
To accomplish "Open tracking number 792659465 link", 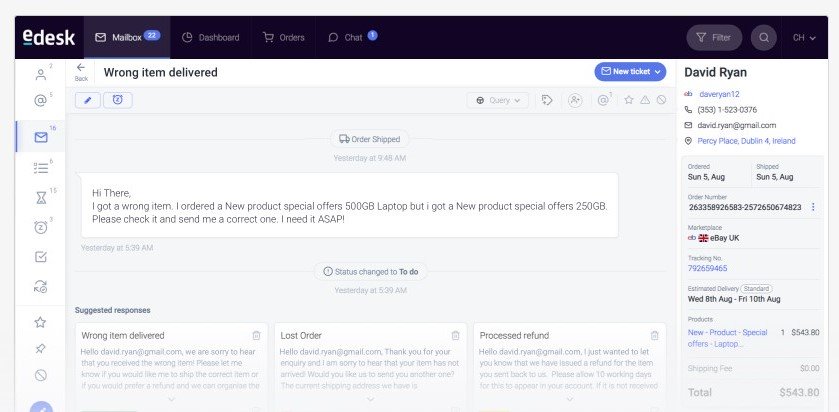I will [x=707, y=268].
